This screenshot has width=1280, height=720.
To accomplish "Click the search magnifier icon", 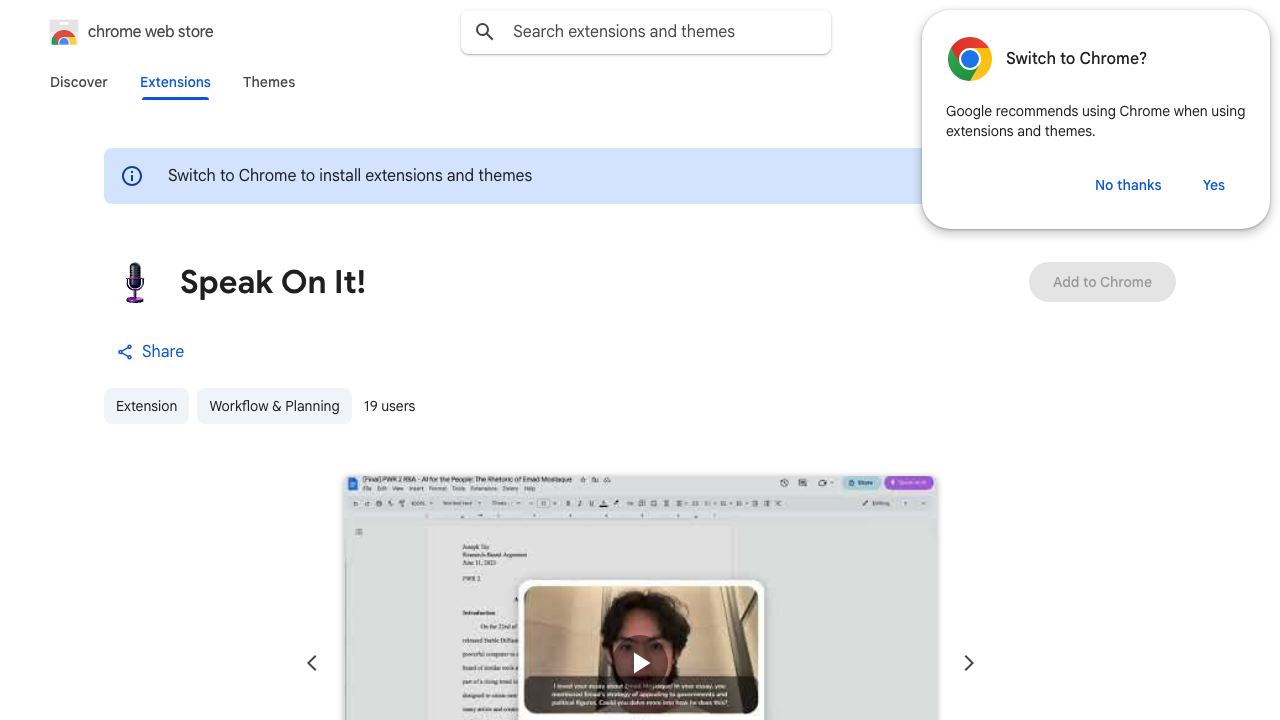I will coord(485,32).
